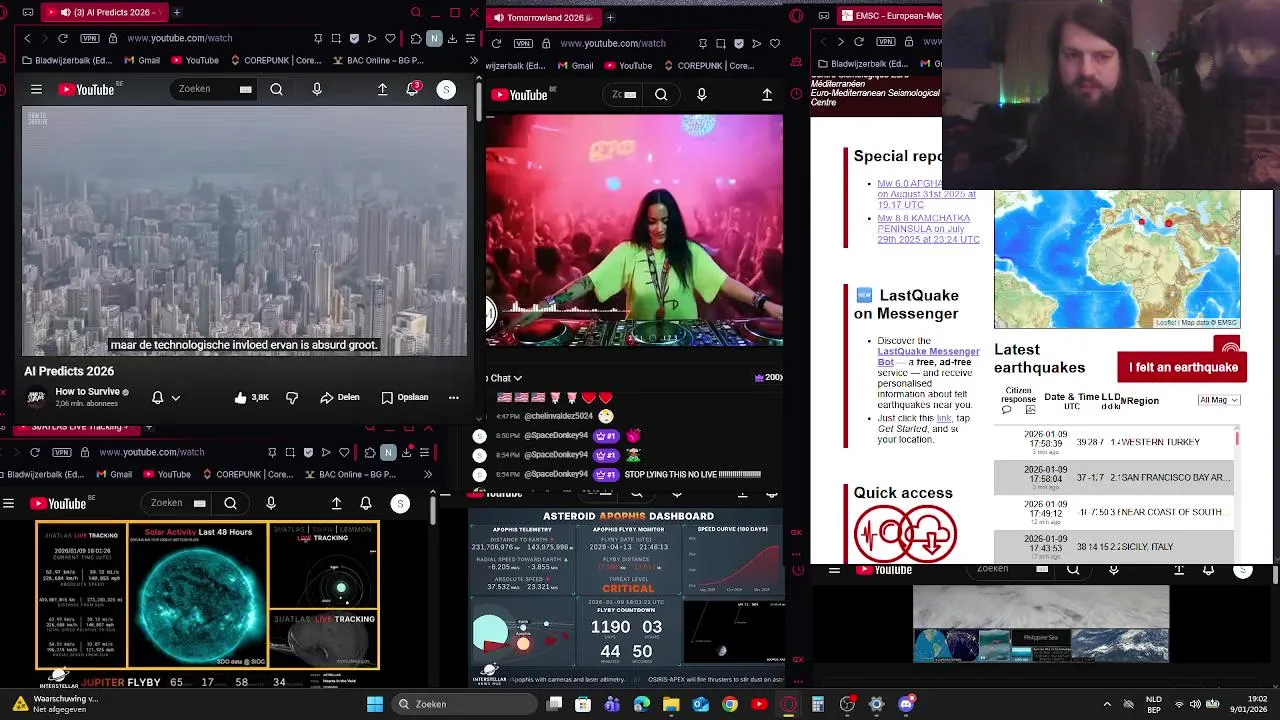Click I felt an earthquake button
The image size is (1280, 720).
(1183, 367)
